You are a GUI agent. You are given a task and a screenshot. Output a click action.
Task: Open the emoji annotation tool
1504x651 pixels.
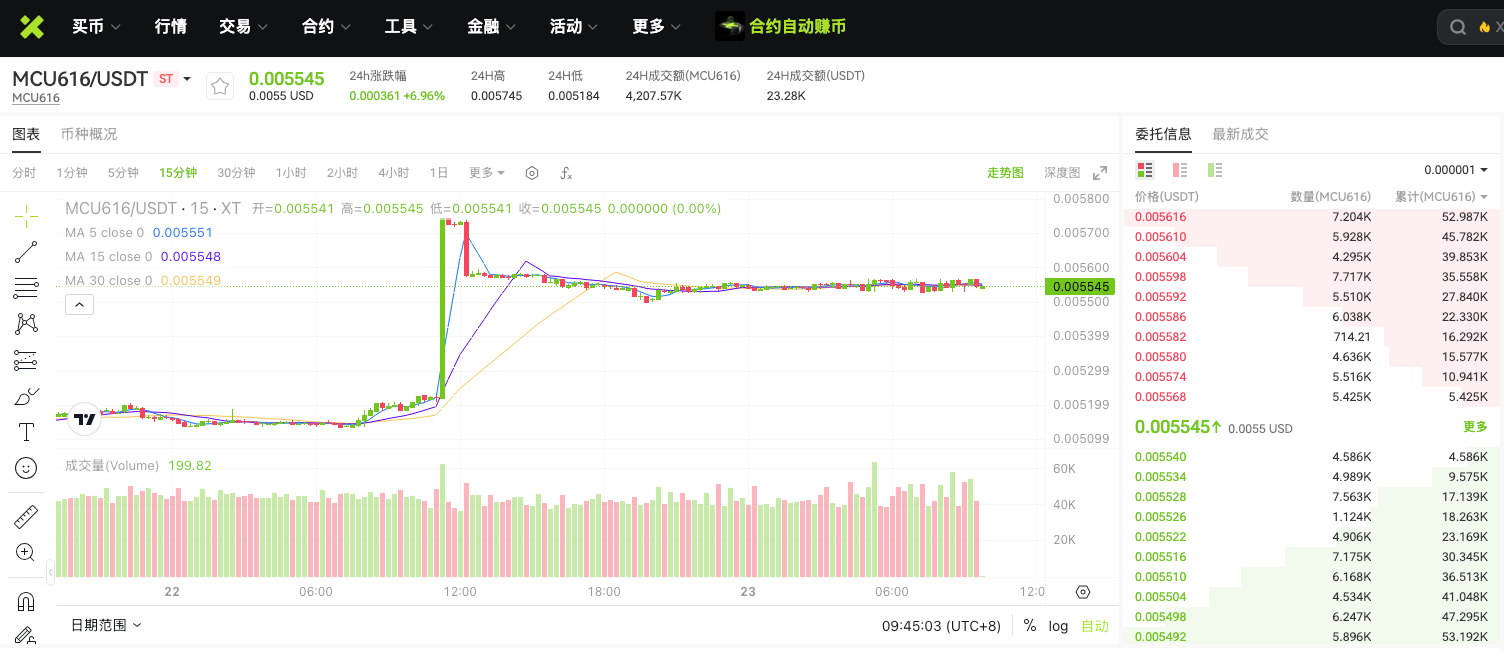tap(25, 465)
